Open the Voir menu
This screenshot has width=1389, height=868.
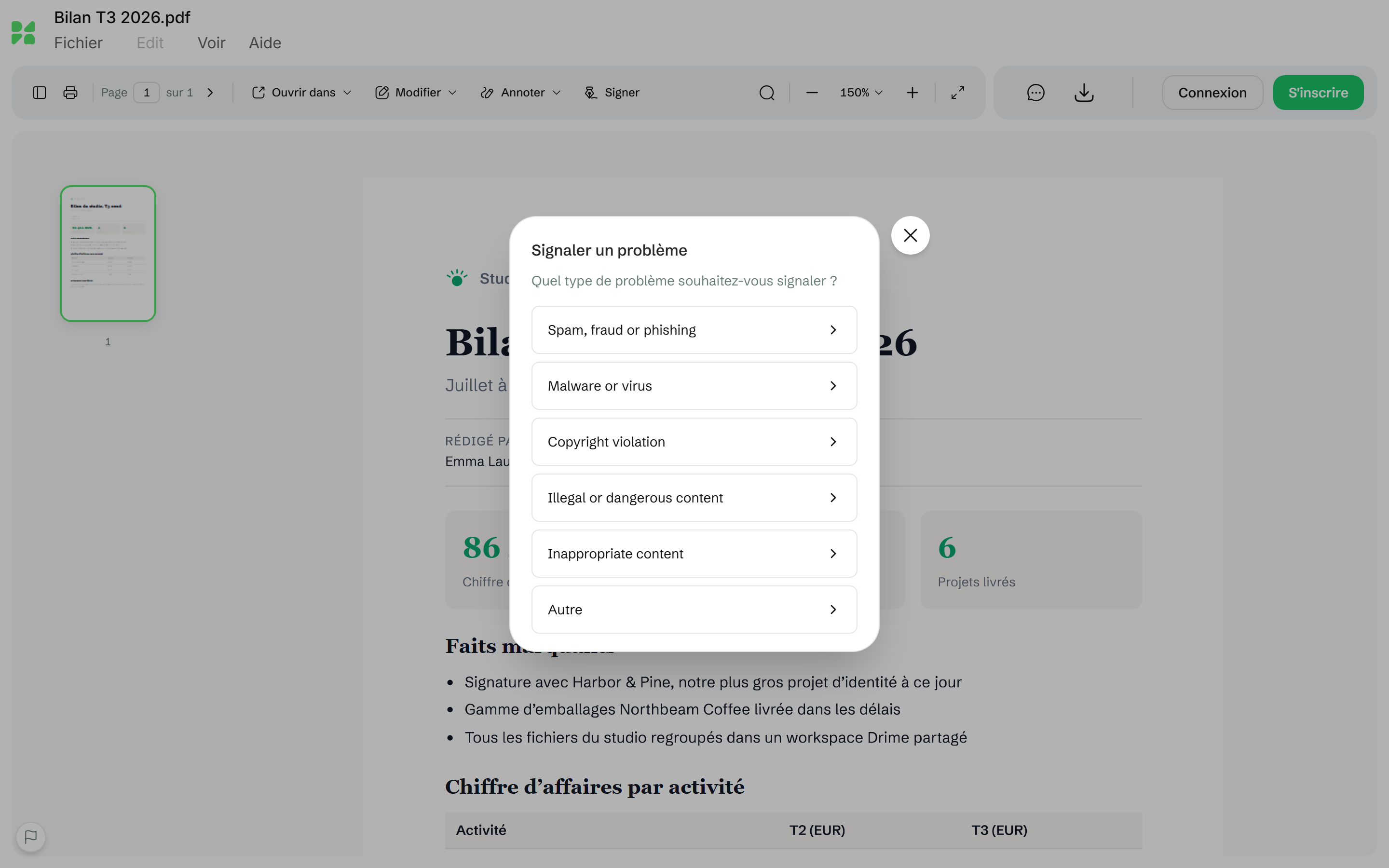pos(211,43)
